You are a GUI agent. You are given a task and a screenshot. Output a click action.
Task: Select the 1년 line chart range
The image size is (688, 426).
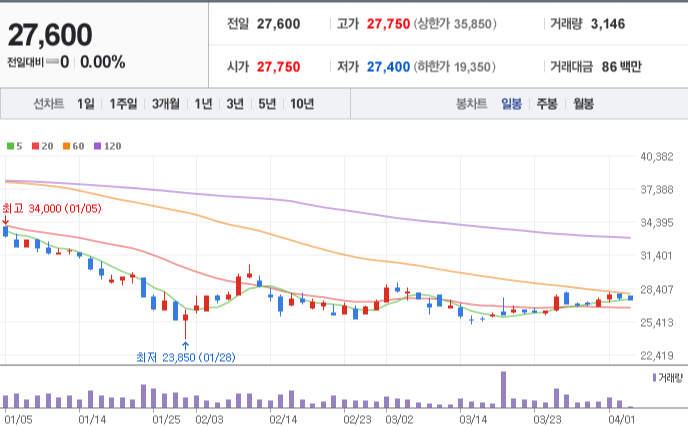click(x=203, y=104)
